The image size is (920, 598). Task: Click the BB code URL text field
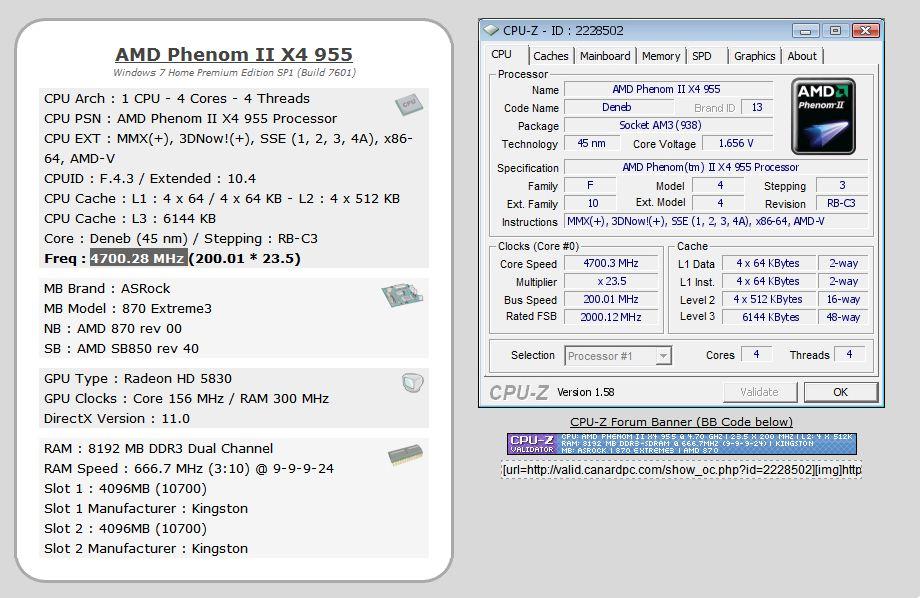681,470
